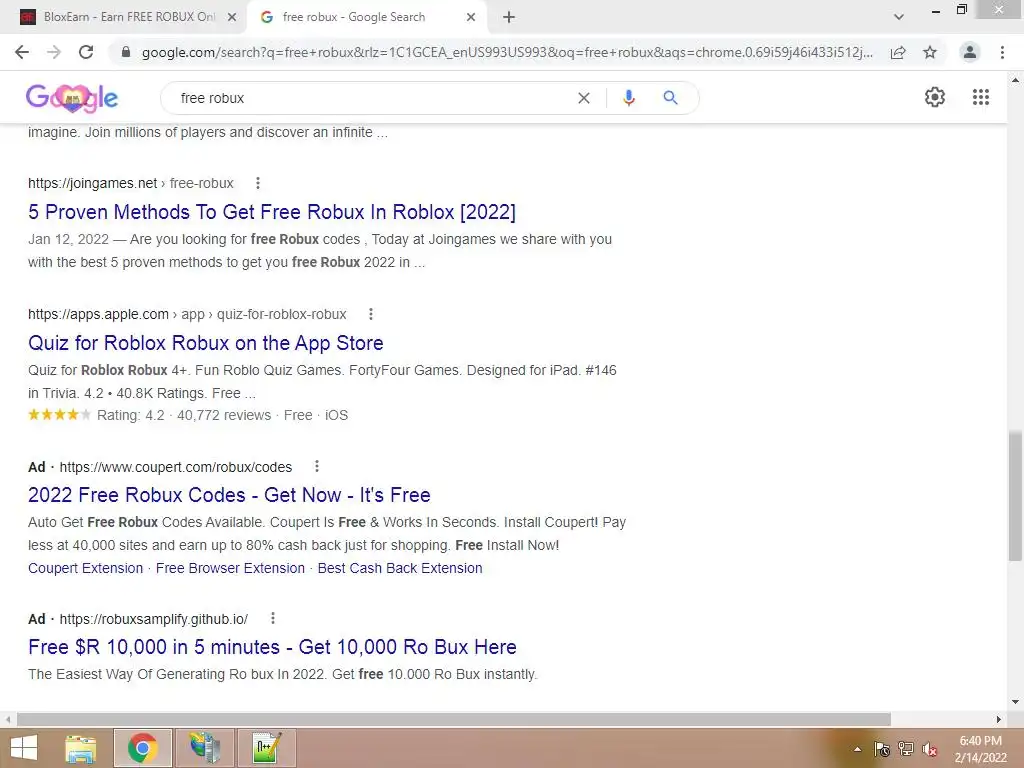Click the horizontal scrollbar thumb
Viewport: 1024px width, 768px height.
tap(454, 719)
